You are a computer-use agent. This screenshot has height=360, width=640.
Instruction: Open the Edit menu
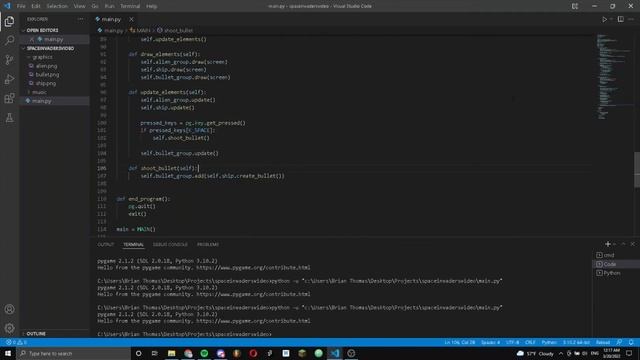click(36, 6)
